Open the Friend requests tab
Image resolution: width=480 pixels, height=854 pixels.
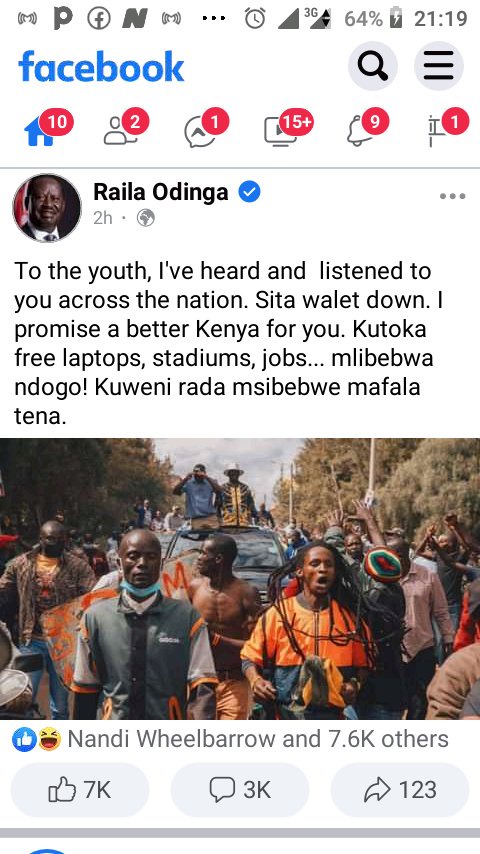tap(120, 131)
